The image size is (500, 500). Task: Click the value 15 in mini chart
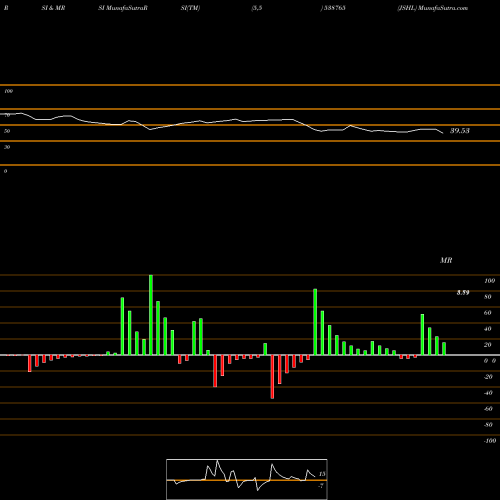click(x=322, y=474)
